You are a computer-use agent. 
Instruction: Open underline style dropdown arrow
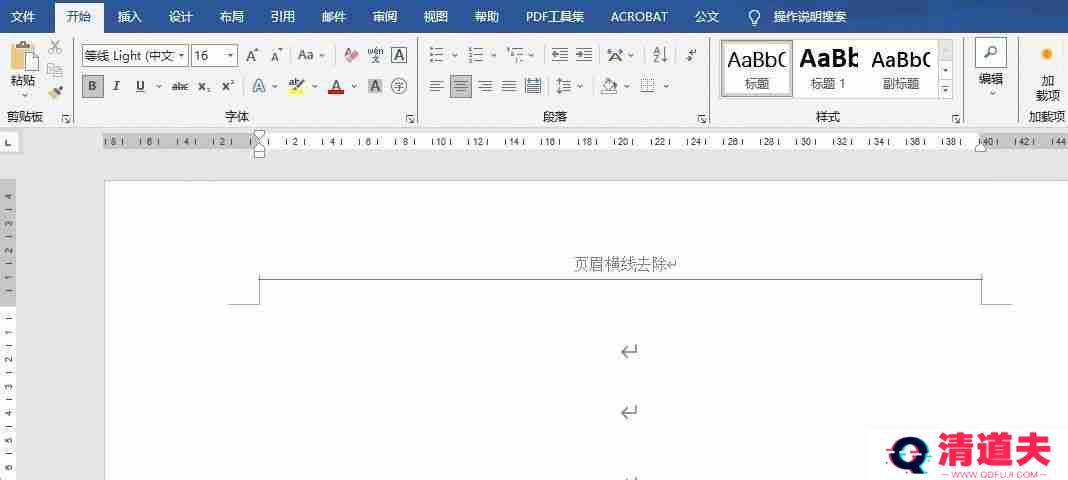coord(159,86)
